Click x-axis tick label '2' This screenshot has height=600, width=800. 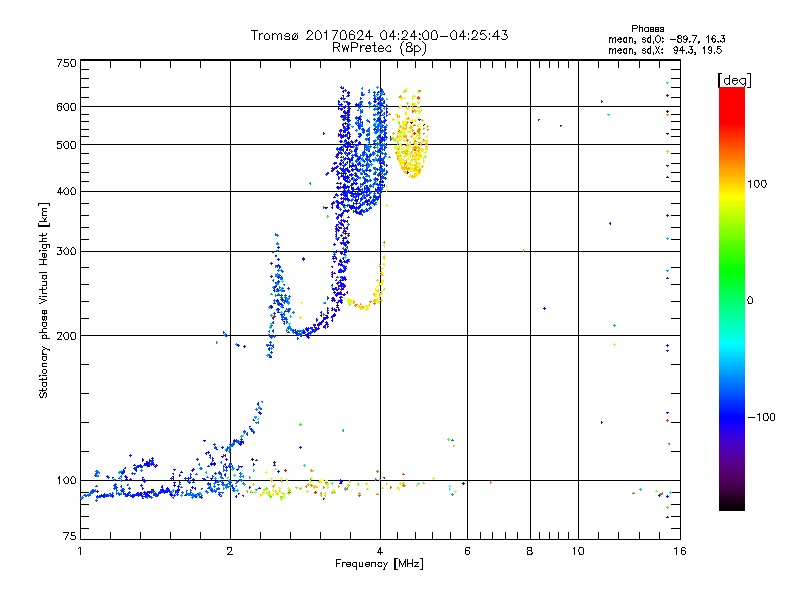pos(230,551)
